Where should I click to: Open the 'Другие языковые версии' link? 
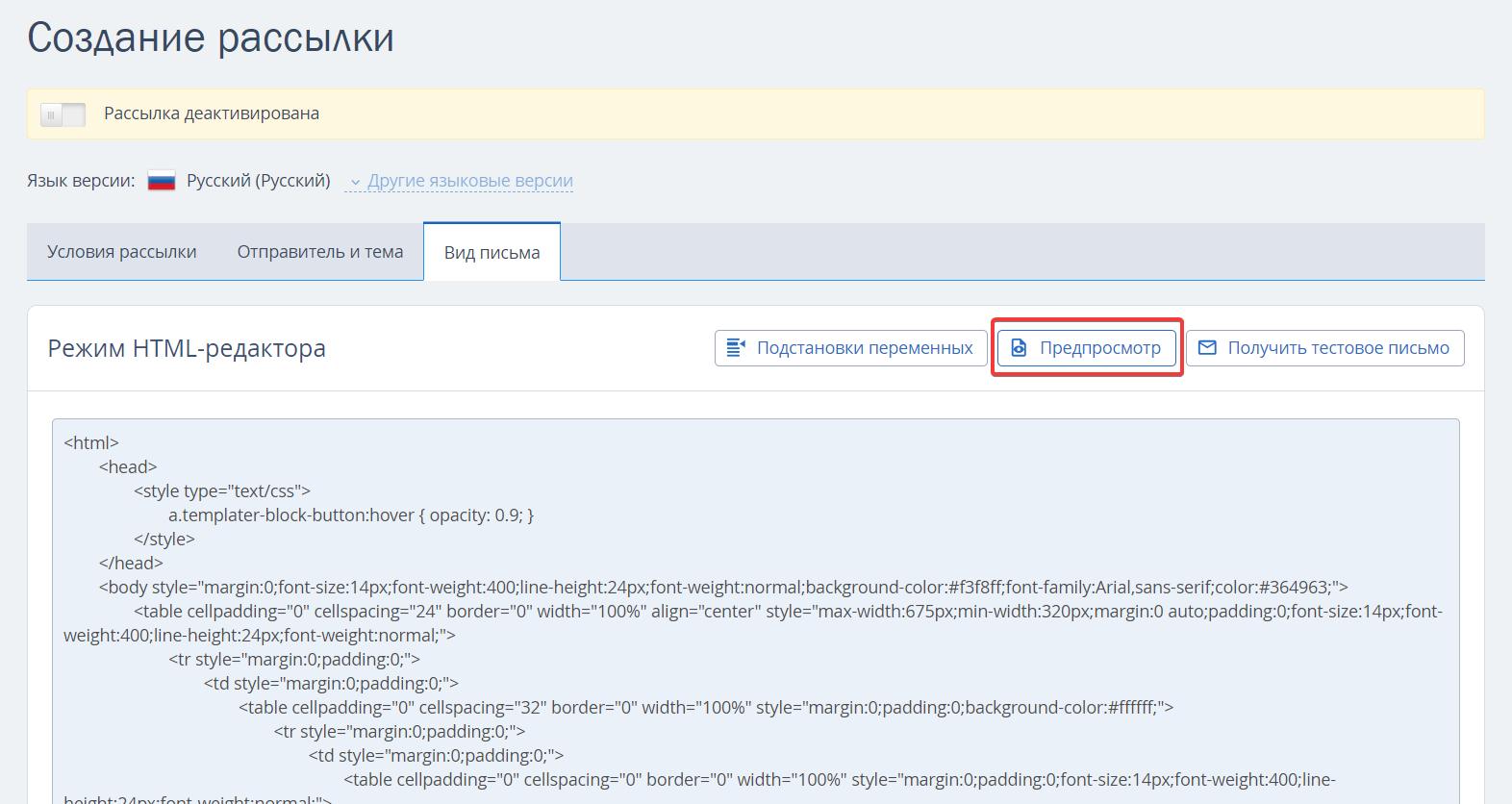pos(470,181)
